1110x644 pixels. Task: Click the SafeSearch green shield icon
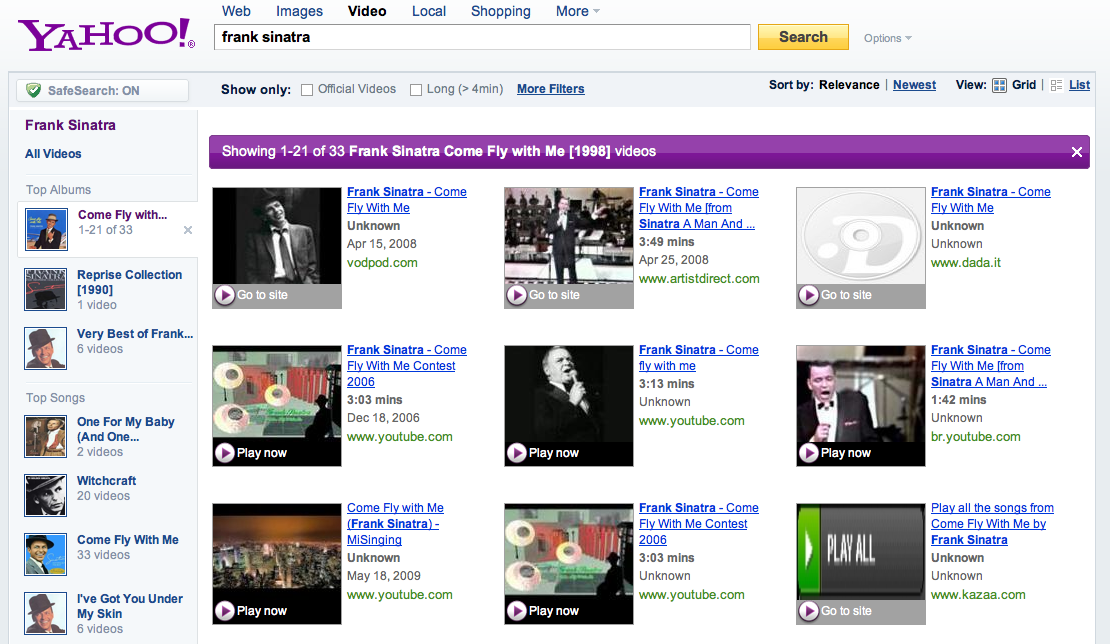(33, 91)
